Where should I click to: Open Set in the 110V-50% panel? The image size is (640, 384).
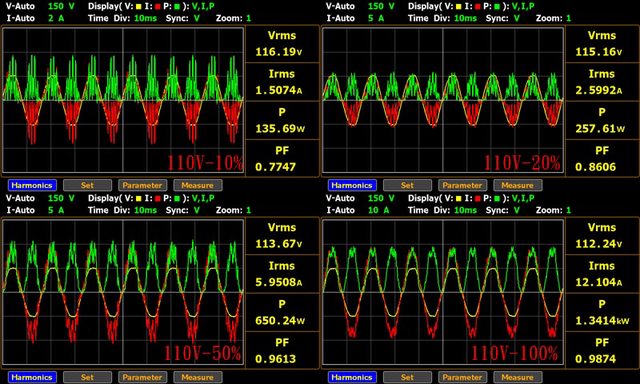(87, 377)
